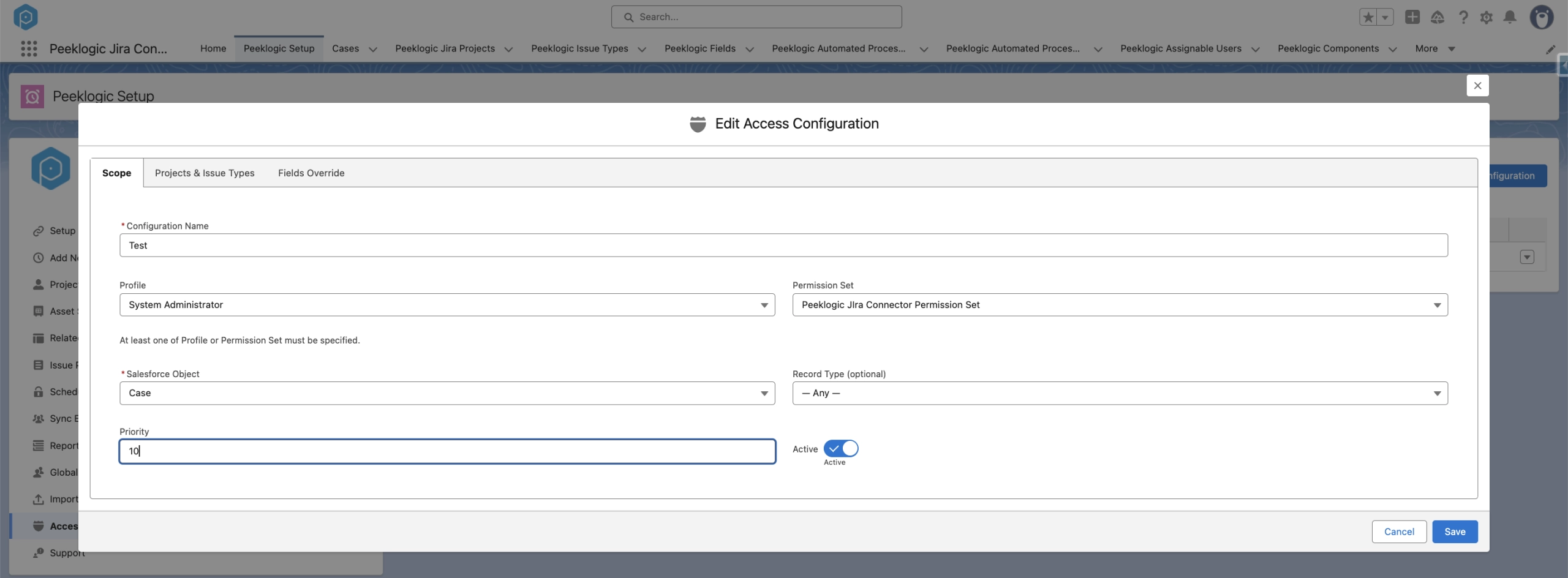Close the Edit Access Configuration dialog
The width and height of the screenshot is (1568, 578).
pyautogui.click(x=1477, y=86)
